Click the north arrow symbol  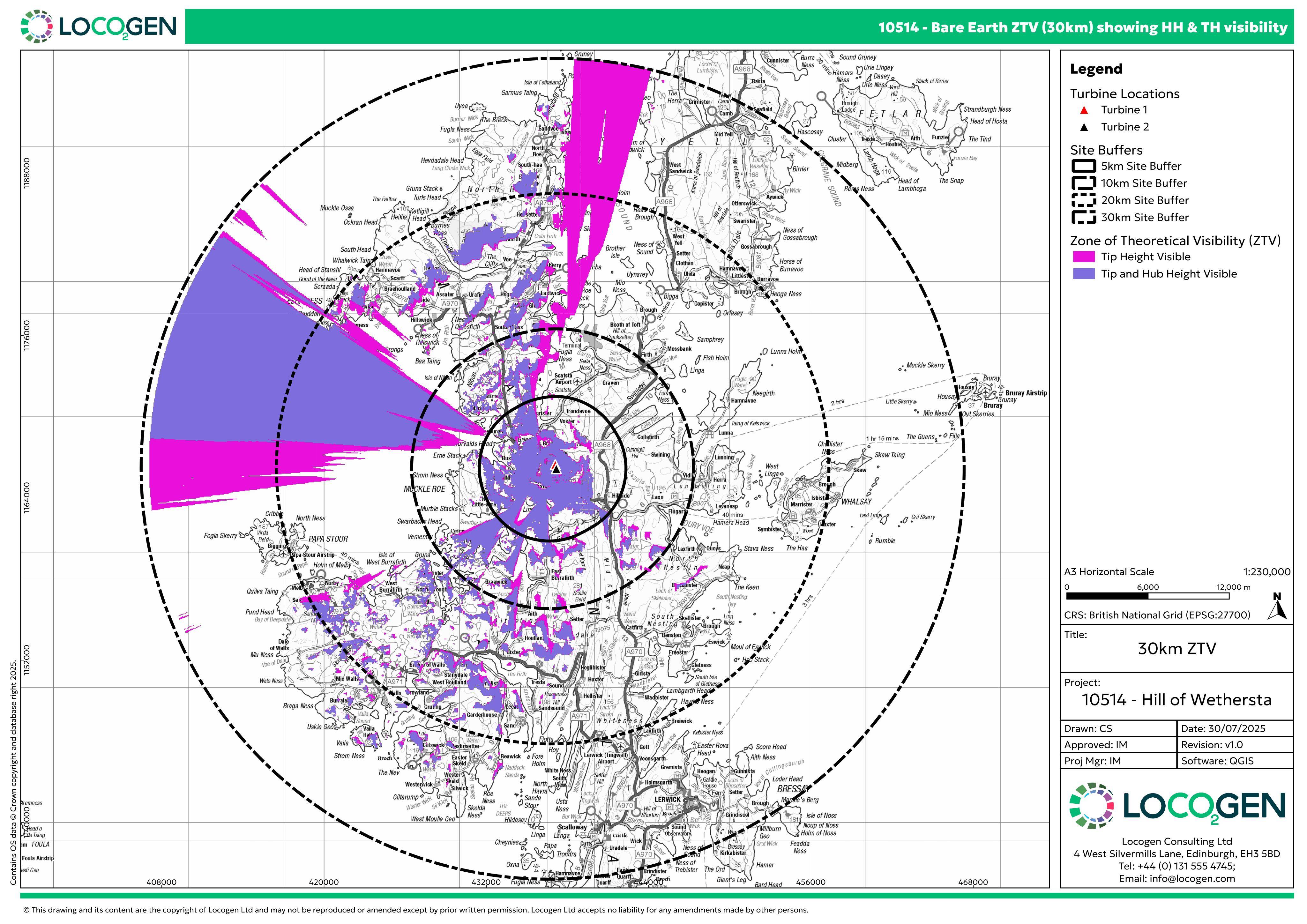tap(1277, 606)
